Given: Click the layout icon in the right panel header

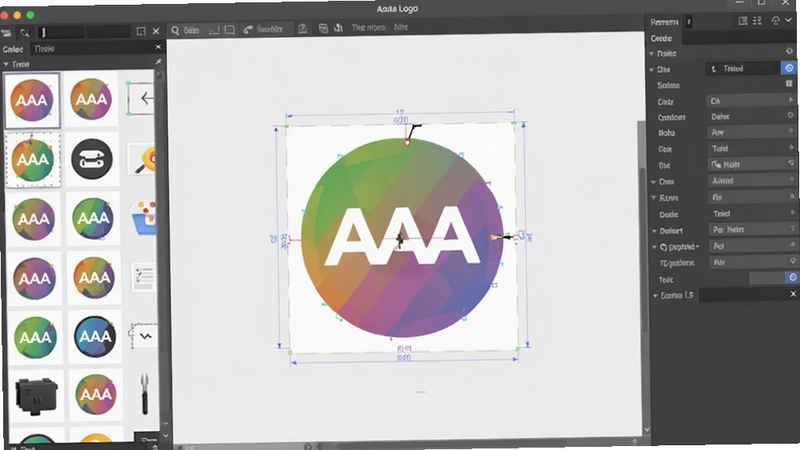Looking at the screenshot, I should coord(743,20).
